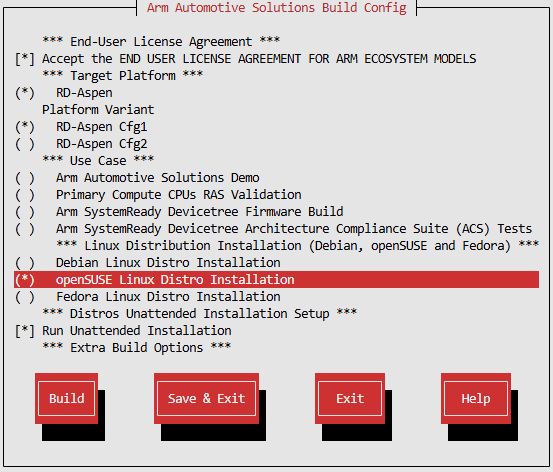Toggle Run Unattended Installation checkbox
Screen dimensions: 553x472
[25, 331]
